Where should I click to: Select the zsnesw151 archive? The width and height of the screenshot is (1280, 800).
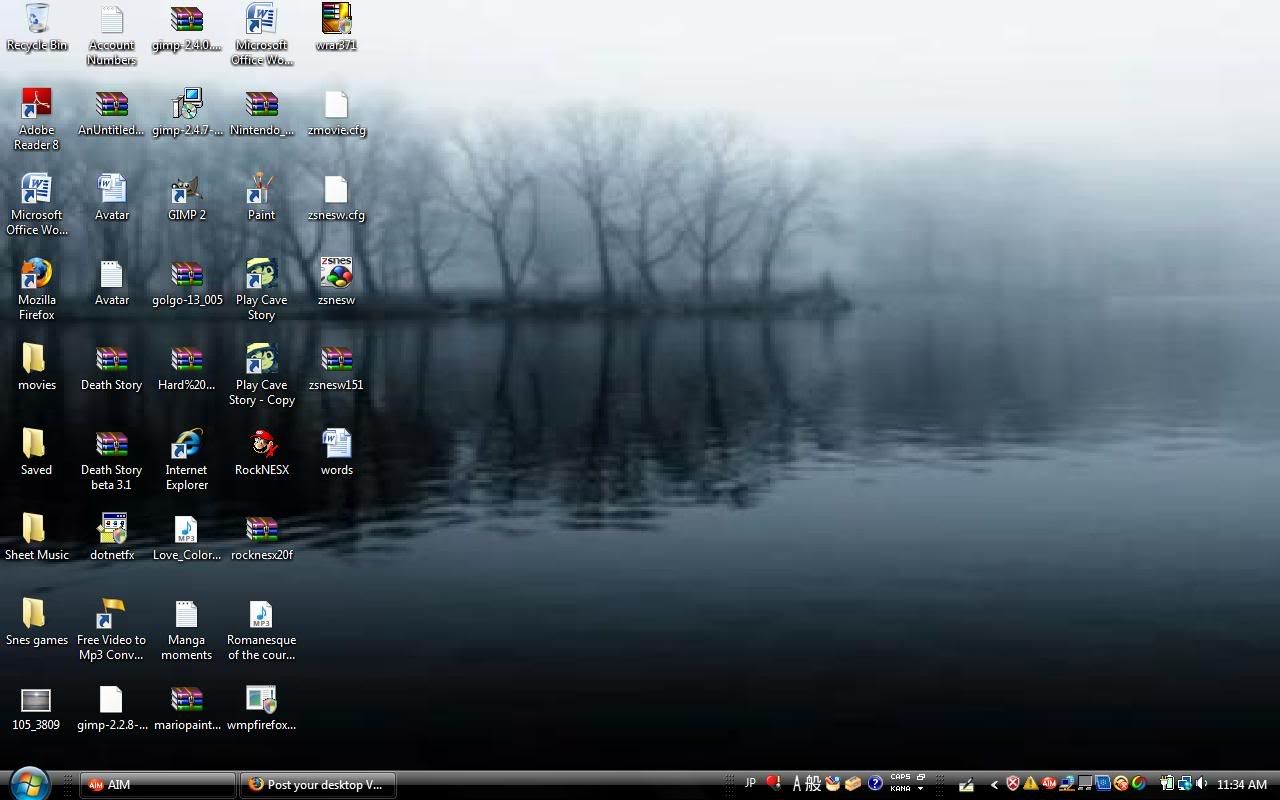coord(337,367)
